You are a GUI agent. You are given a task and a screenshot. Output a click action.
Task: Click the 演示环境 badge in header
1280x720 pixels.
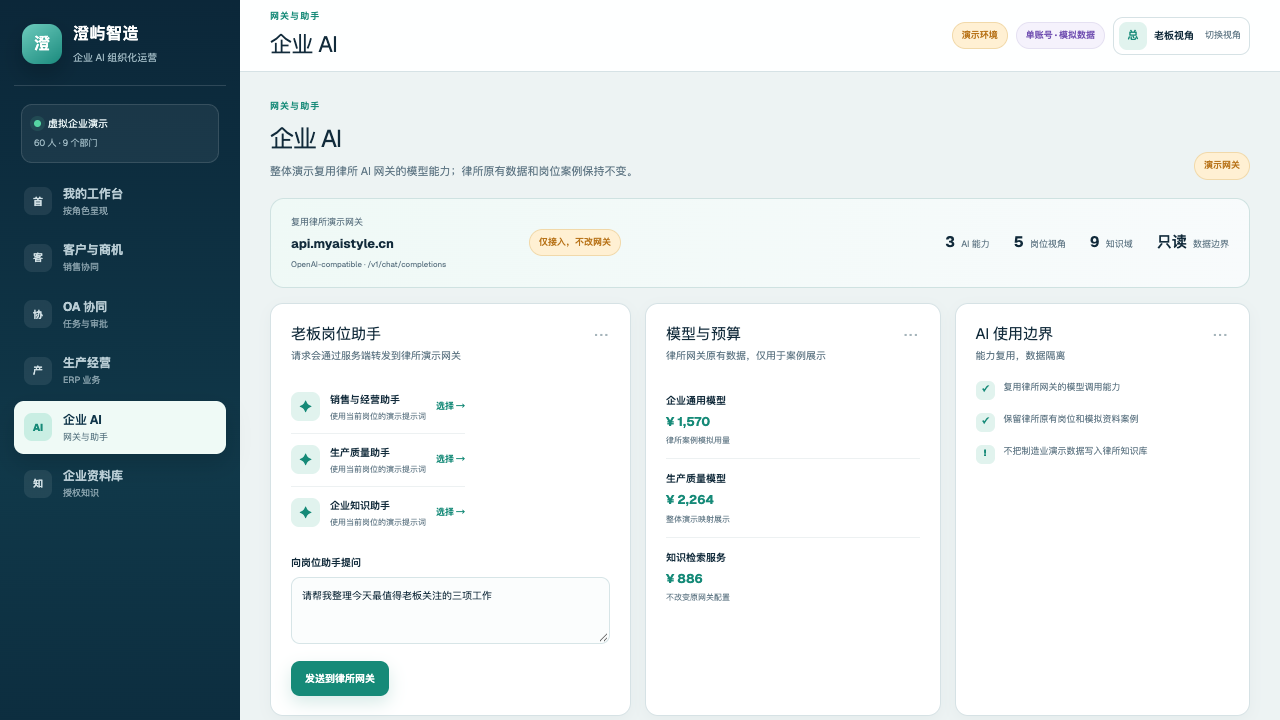[980, 35]
